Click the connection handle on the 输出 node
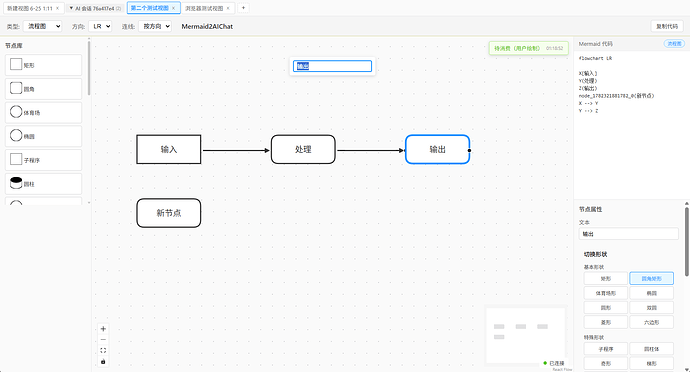 [x=470, y=150]
